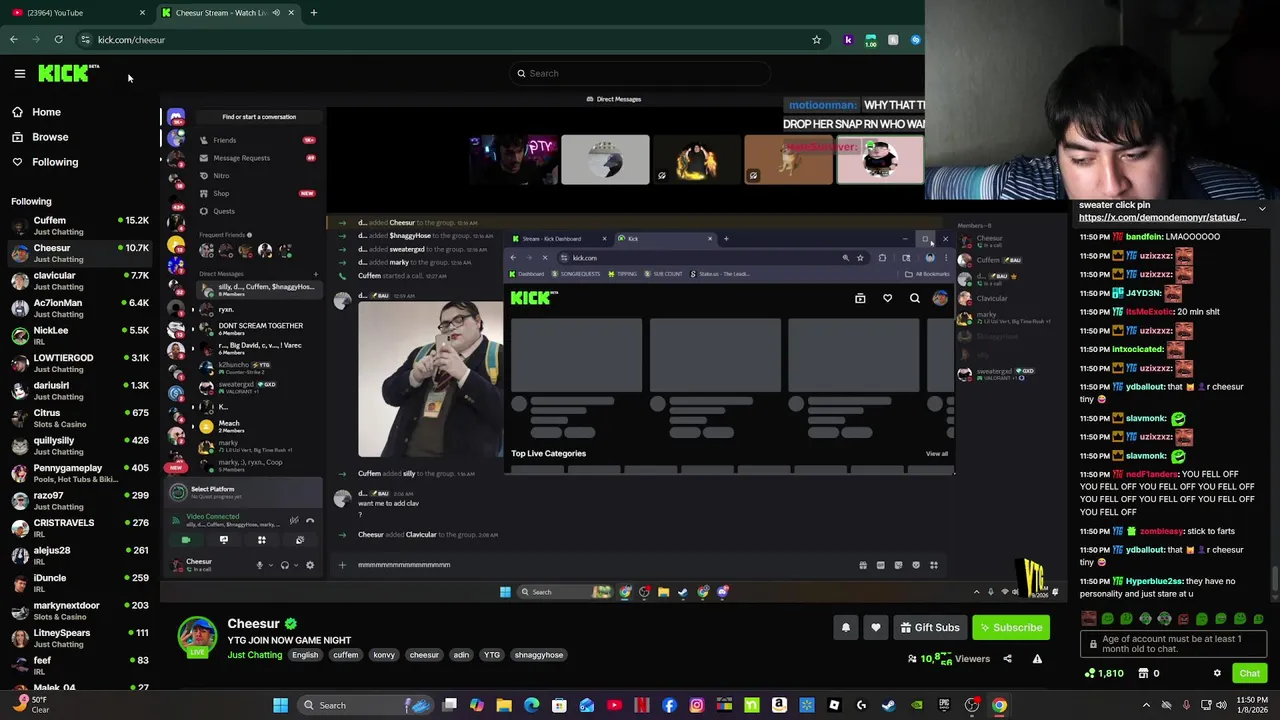This screenshot has height=720, width=1280.
Task: Click the YTG stream tag
Action: (x=492, y=655)
